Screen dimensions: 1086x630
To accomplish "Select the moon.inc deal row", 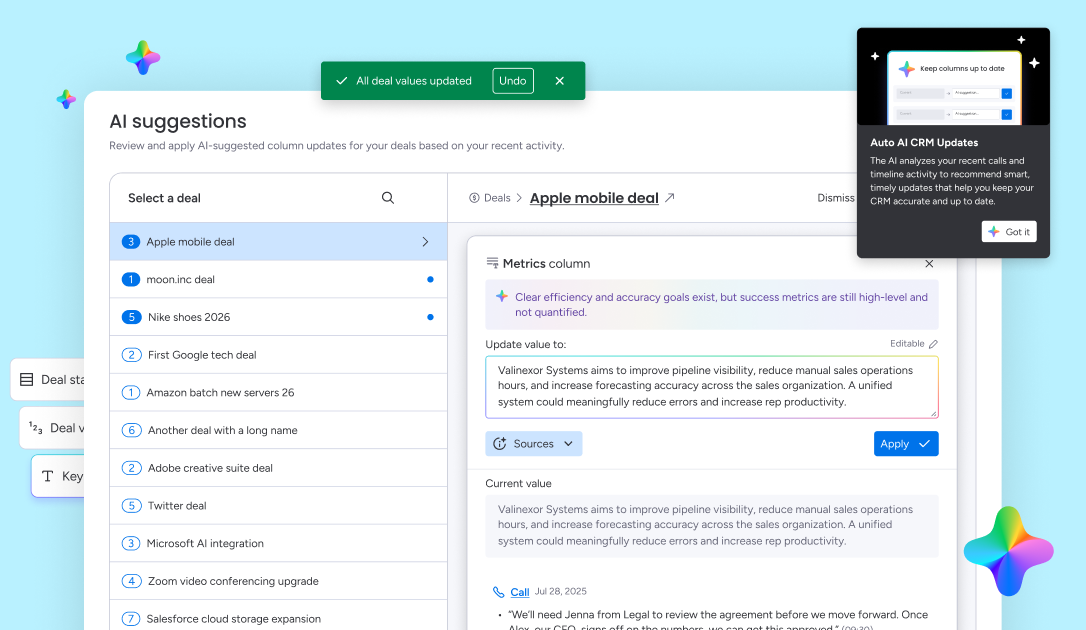I will pyautogui.click(x=278, y=280).
